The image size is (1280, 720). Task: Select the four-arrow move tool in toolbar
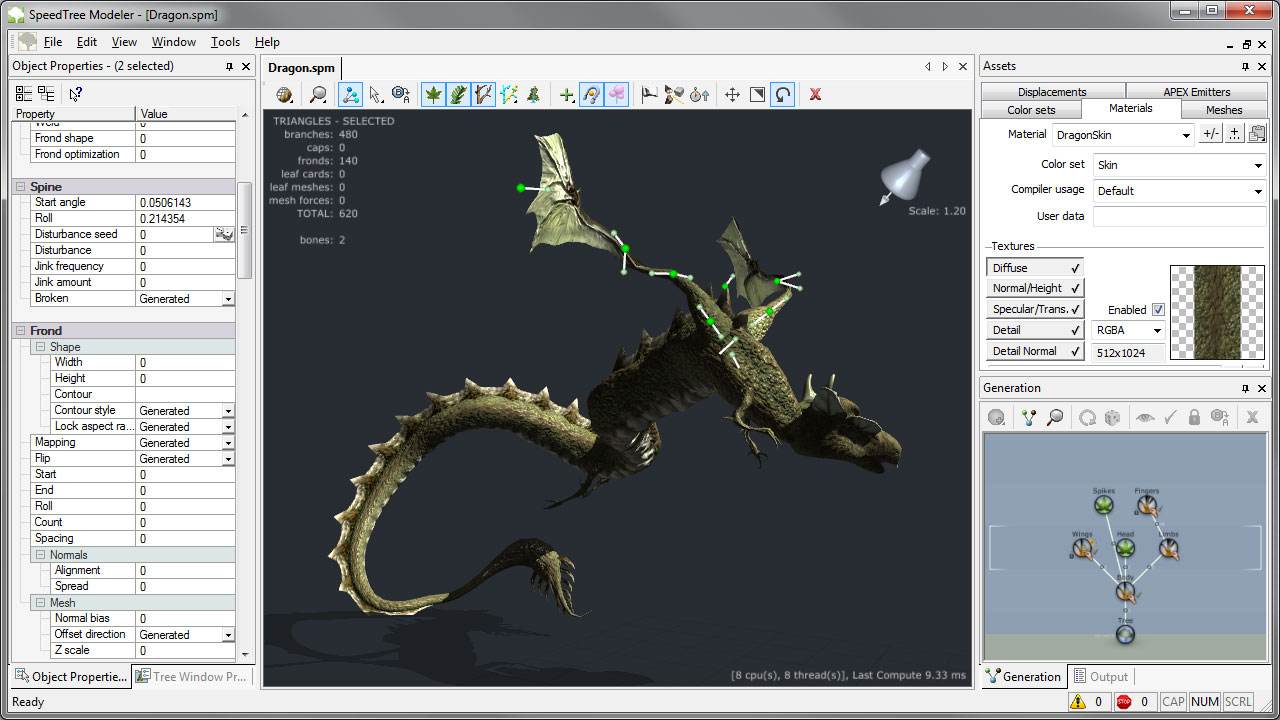732,94
